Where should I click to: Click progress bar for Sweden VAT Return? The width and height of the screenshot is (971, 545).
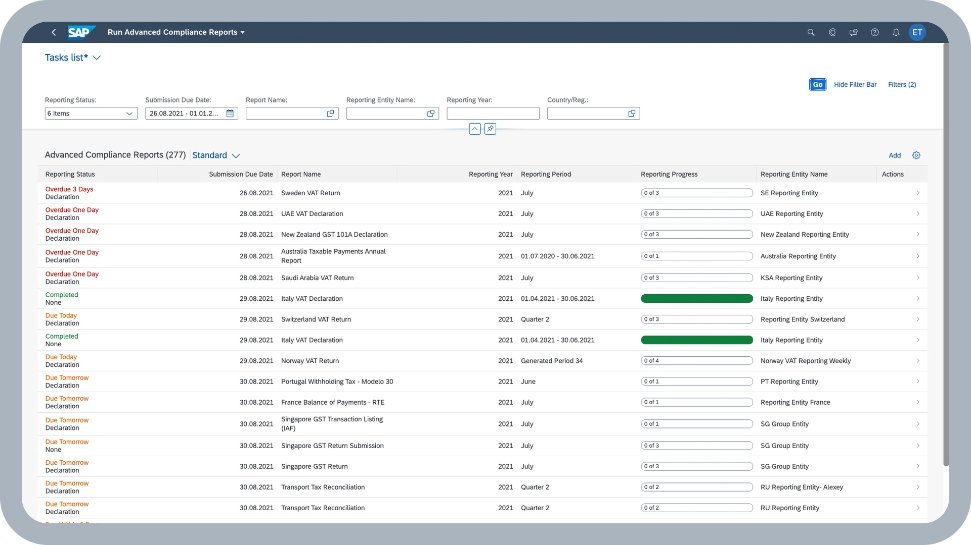(x=697, y=193)
